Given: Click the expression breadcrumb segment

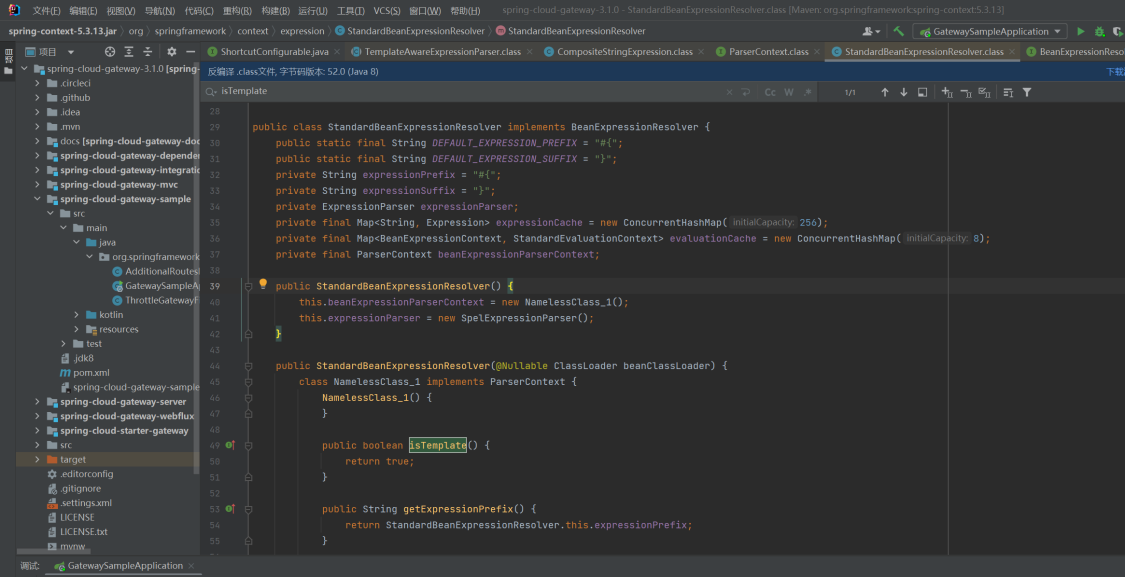Looking at the screenshot, I should click(x=302, y=31).
